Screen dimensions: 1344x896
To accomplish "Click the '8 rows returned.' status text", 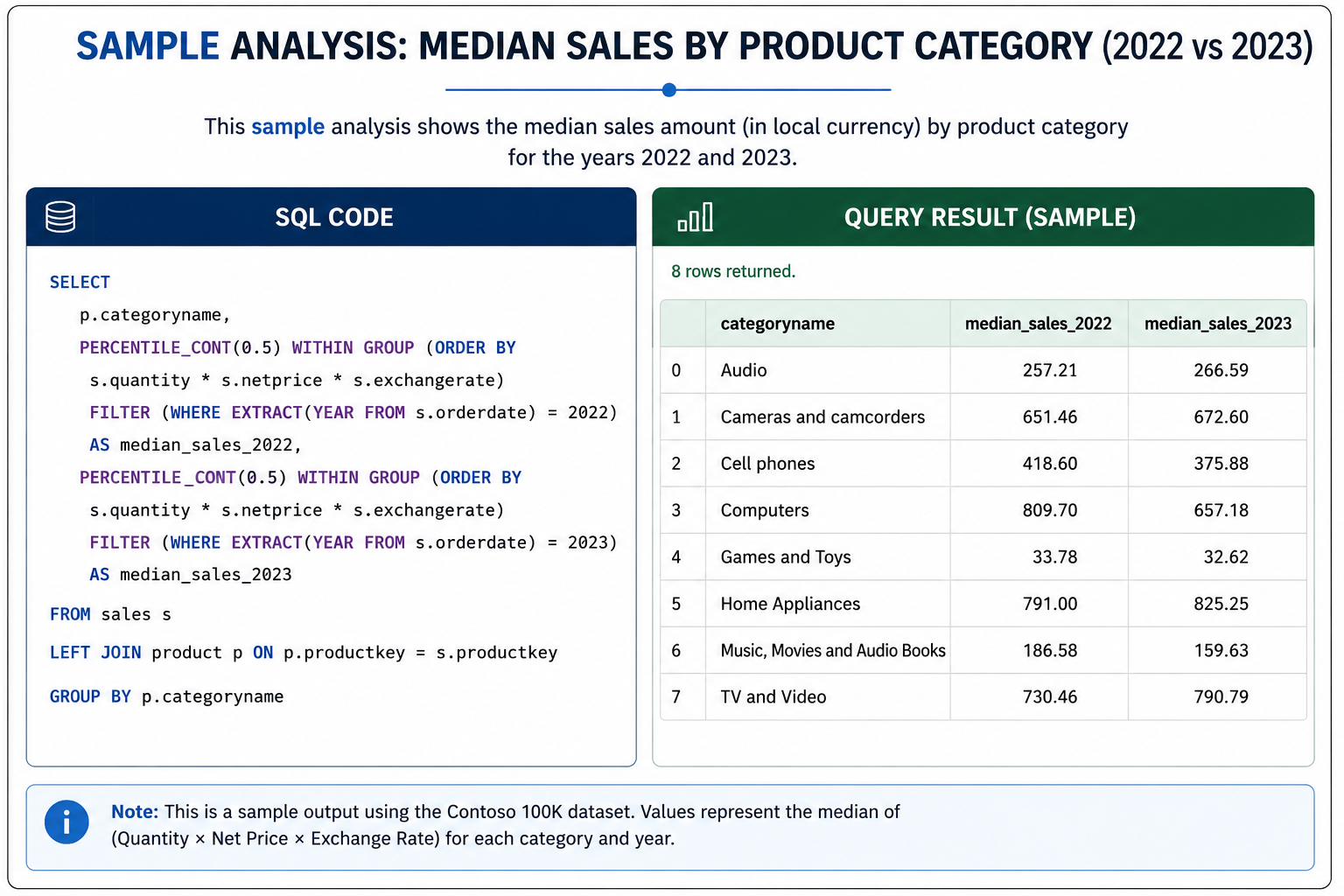I will coord(733,271).
